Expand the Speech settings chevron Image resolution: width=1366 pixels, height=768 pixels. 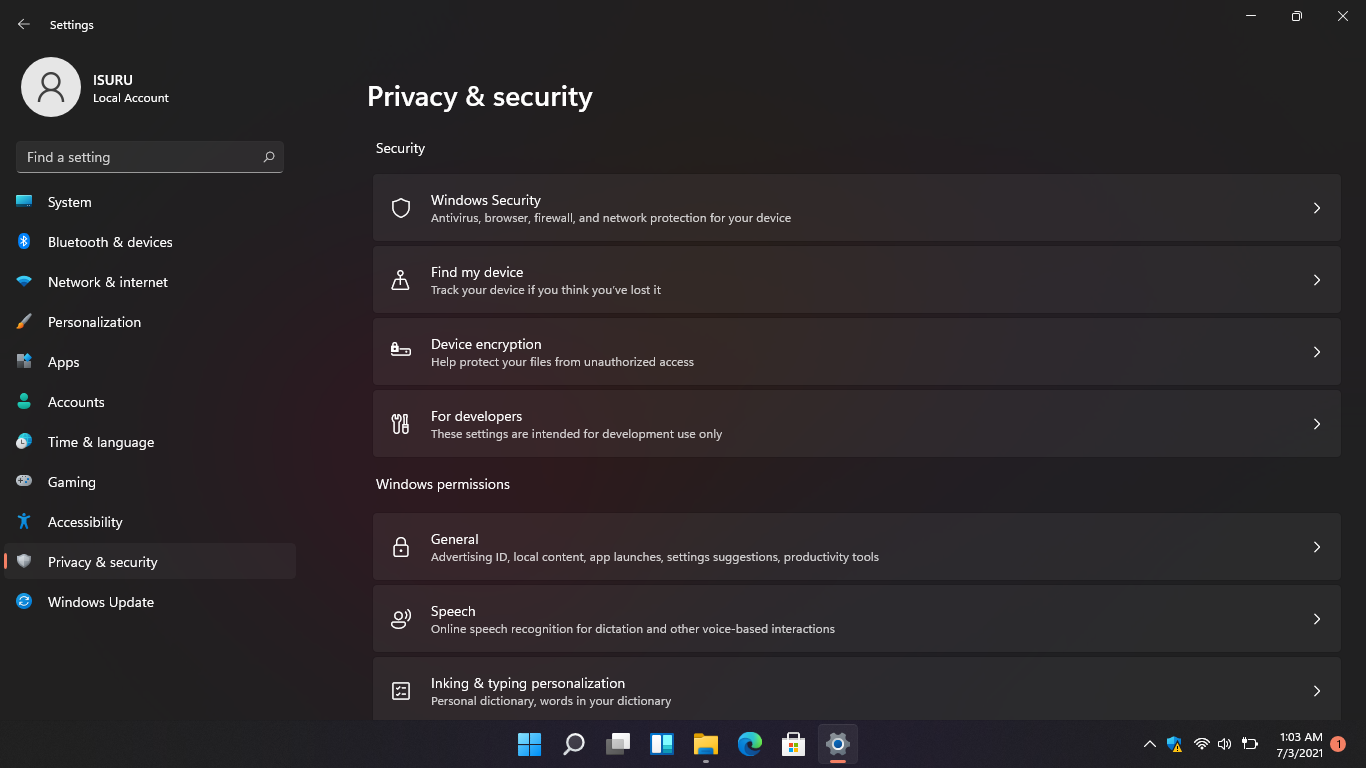pos(1317,619)
